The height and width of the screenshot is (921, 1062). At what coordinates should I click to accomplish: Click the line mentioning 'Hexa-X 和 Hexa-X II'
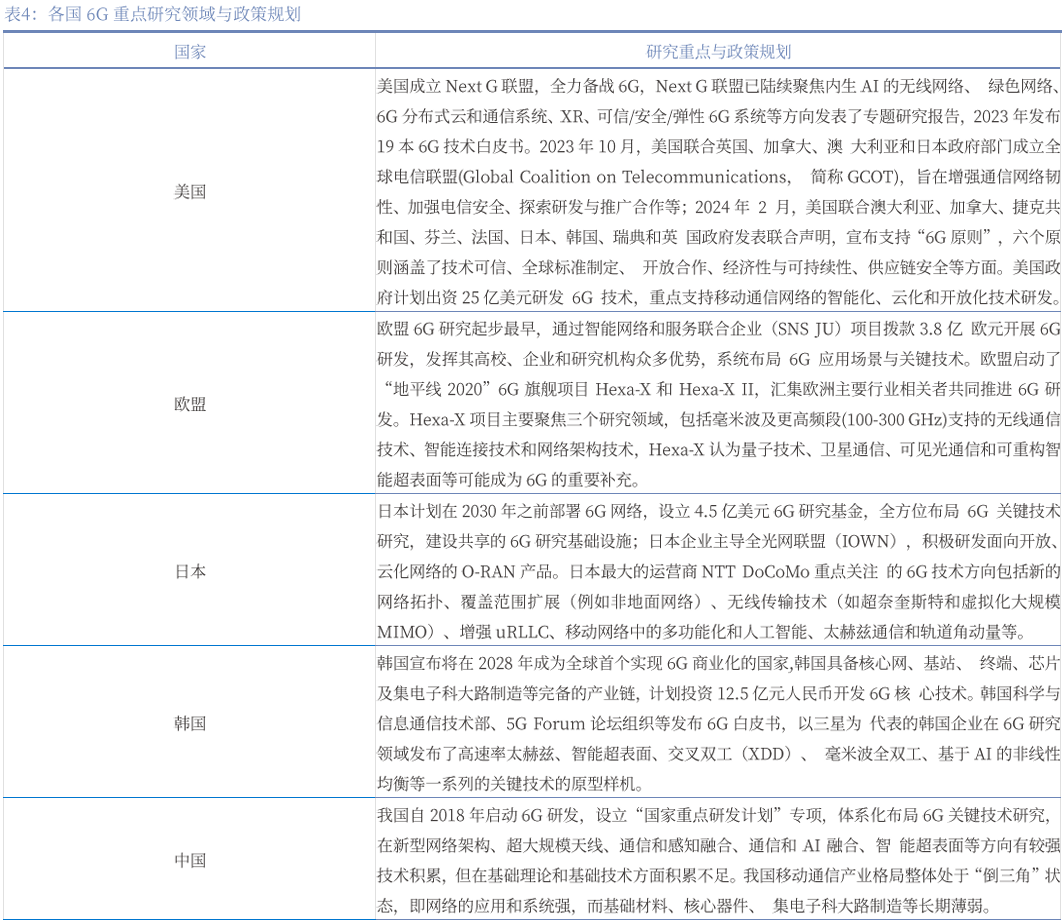coord(719,389)
